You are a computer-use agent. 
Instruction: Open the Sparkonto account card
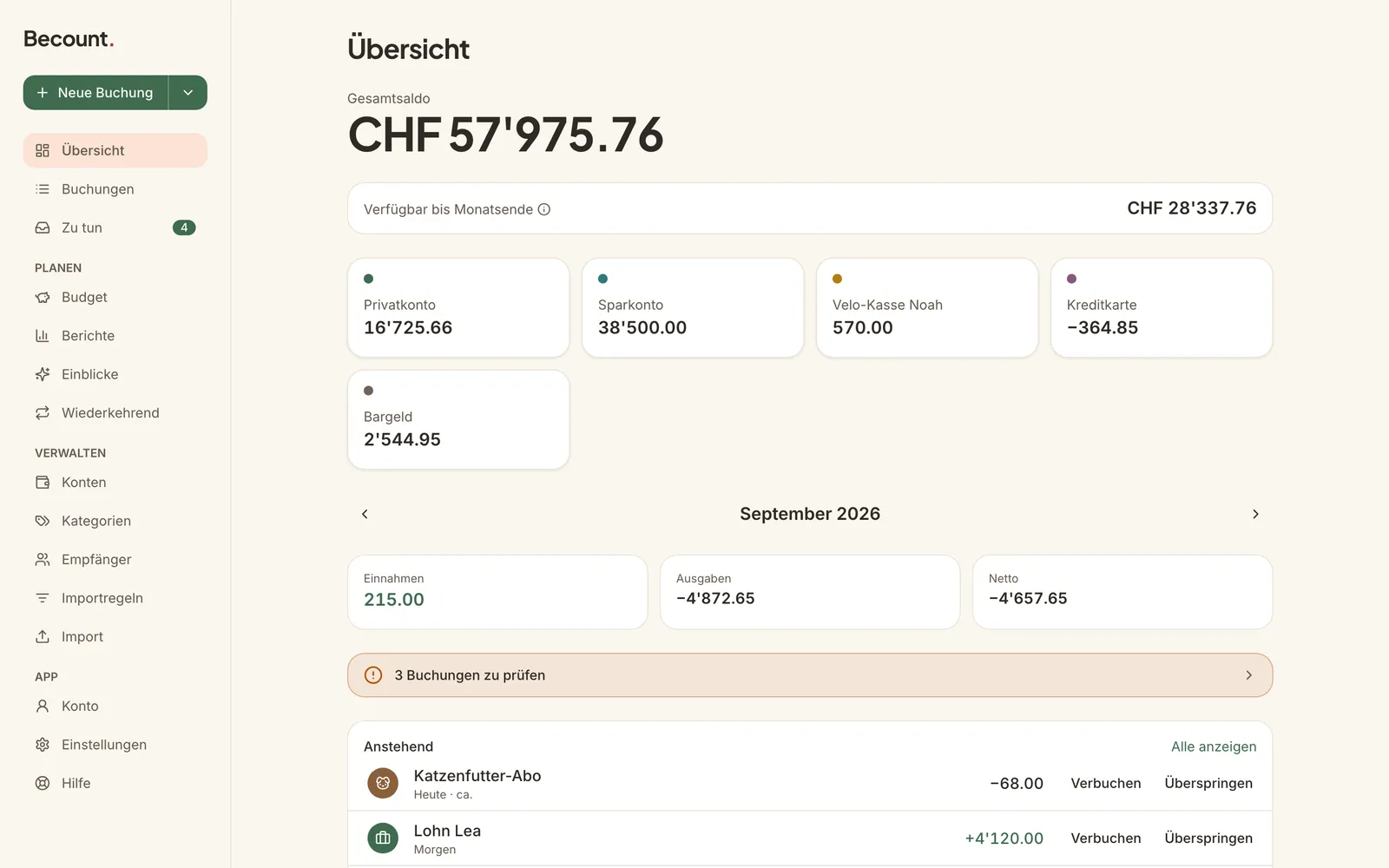[693, 307]
